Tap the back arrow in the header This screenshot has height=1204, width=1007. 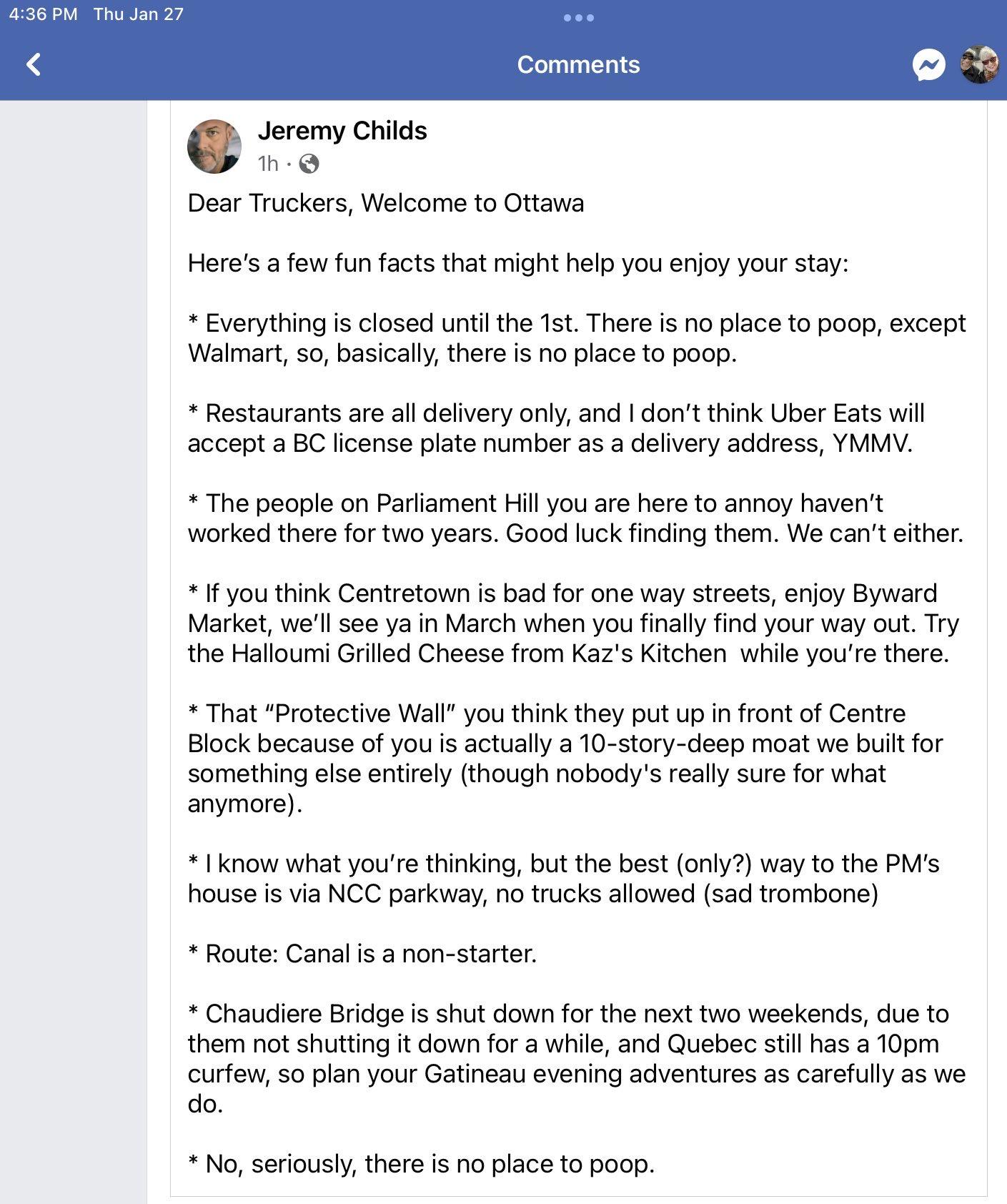click(x=34, y=65)
